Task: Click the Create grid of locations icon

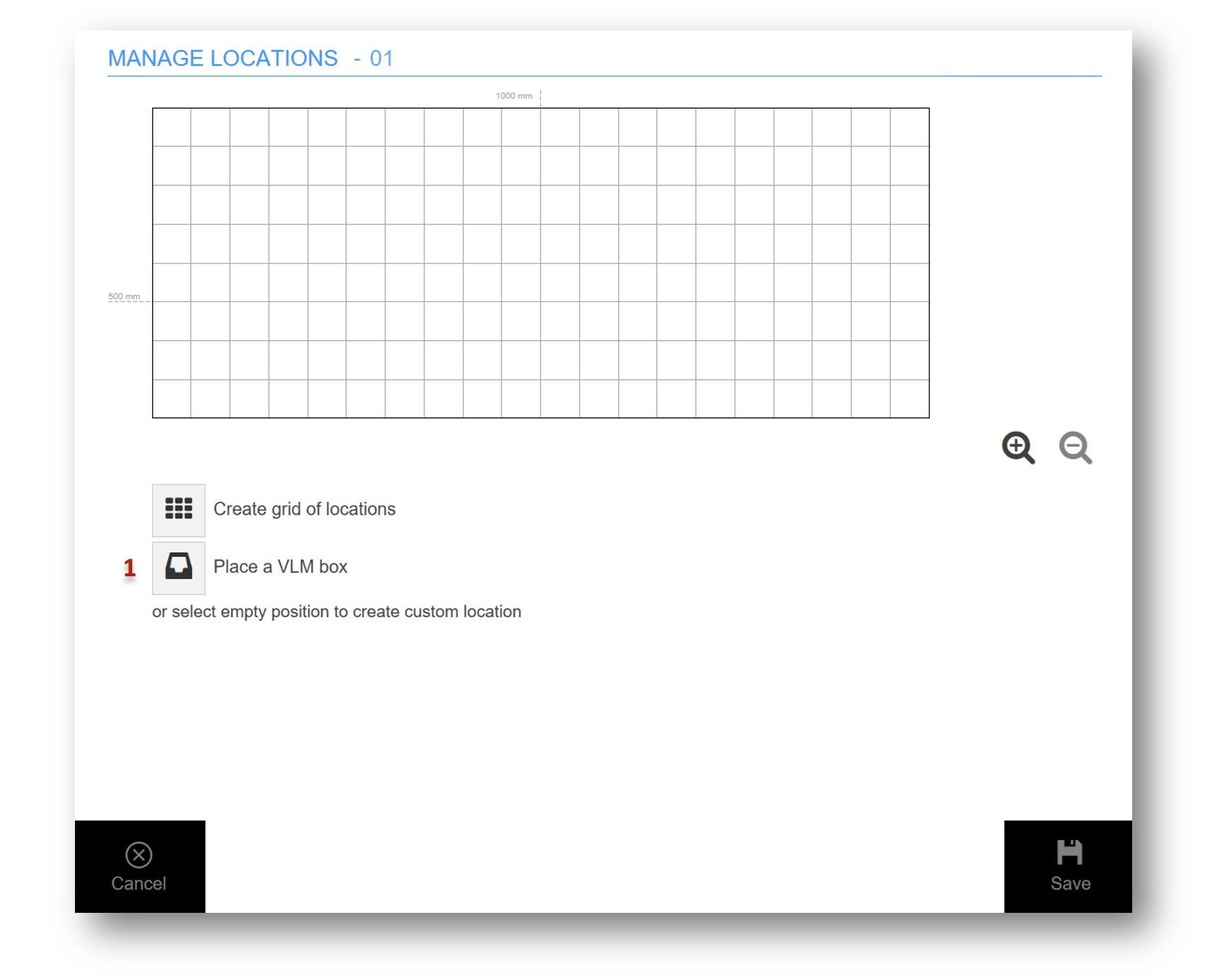Action: click(178, 509)
